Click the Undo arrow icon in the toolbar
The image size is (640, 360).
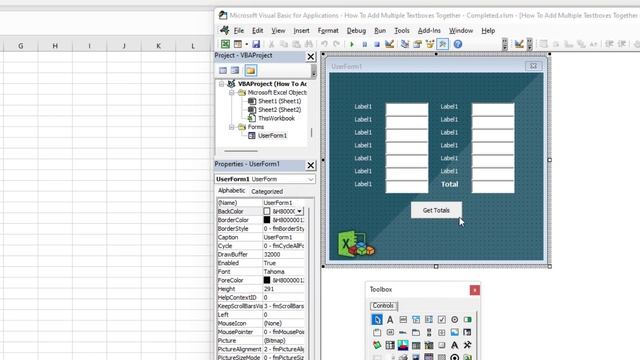[x=324, y=44]
